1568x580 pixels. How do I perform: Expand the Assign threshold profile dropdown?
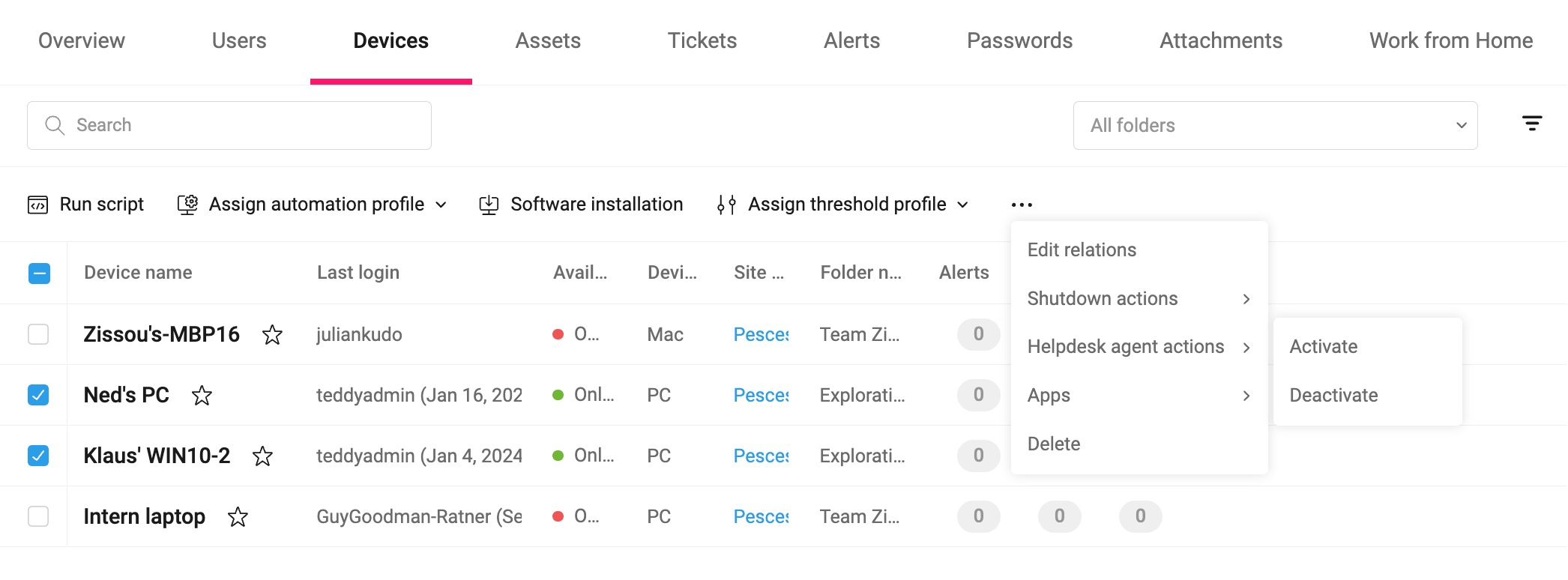963,205
